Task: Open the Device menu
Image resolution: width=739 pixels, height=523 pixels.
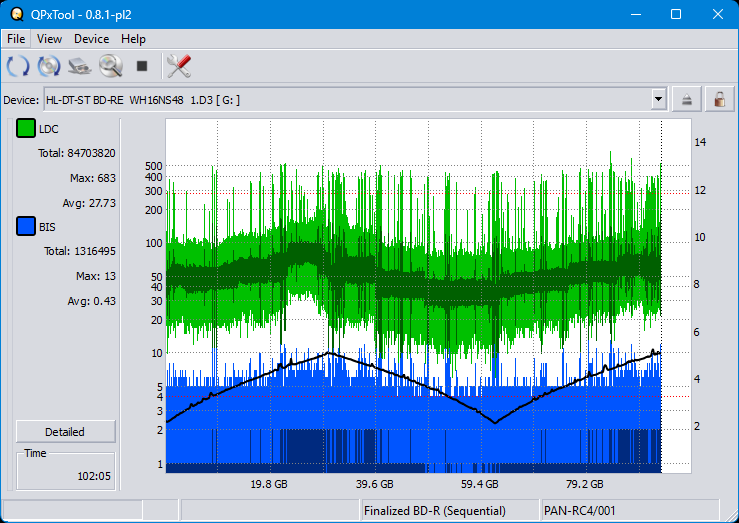Action: [x=91, y=39]
